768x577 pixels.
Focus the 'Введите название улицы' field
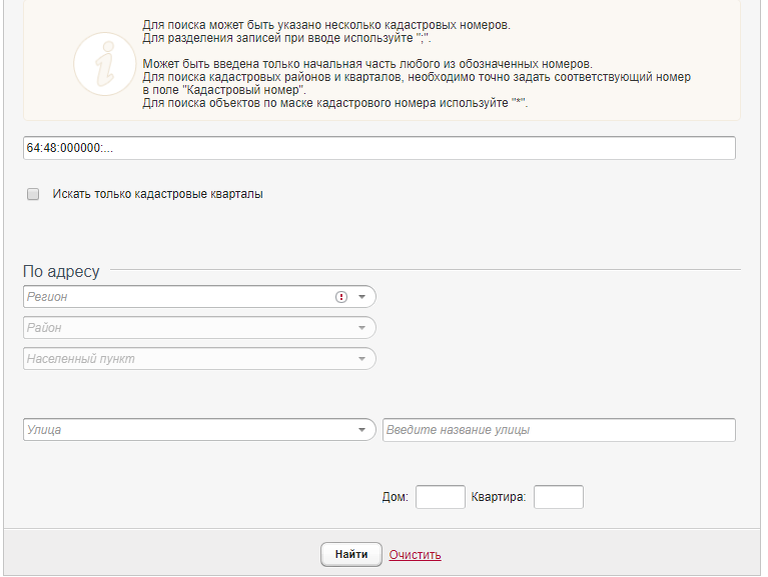[x=559, y=430]
